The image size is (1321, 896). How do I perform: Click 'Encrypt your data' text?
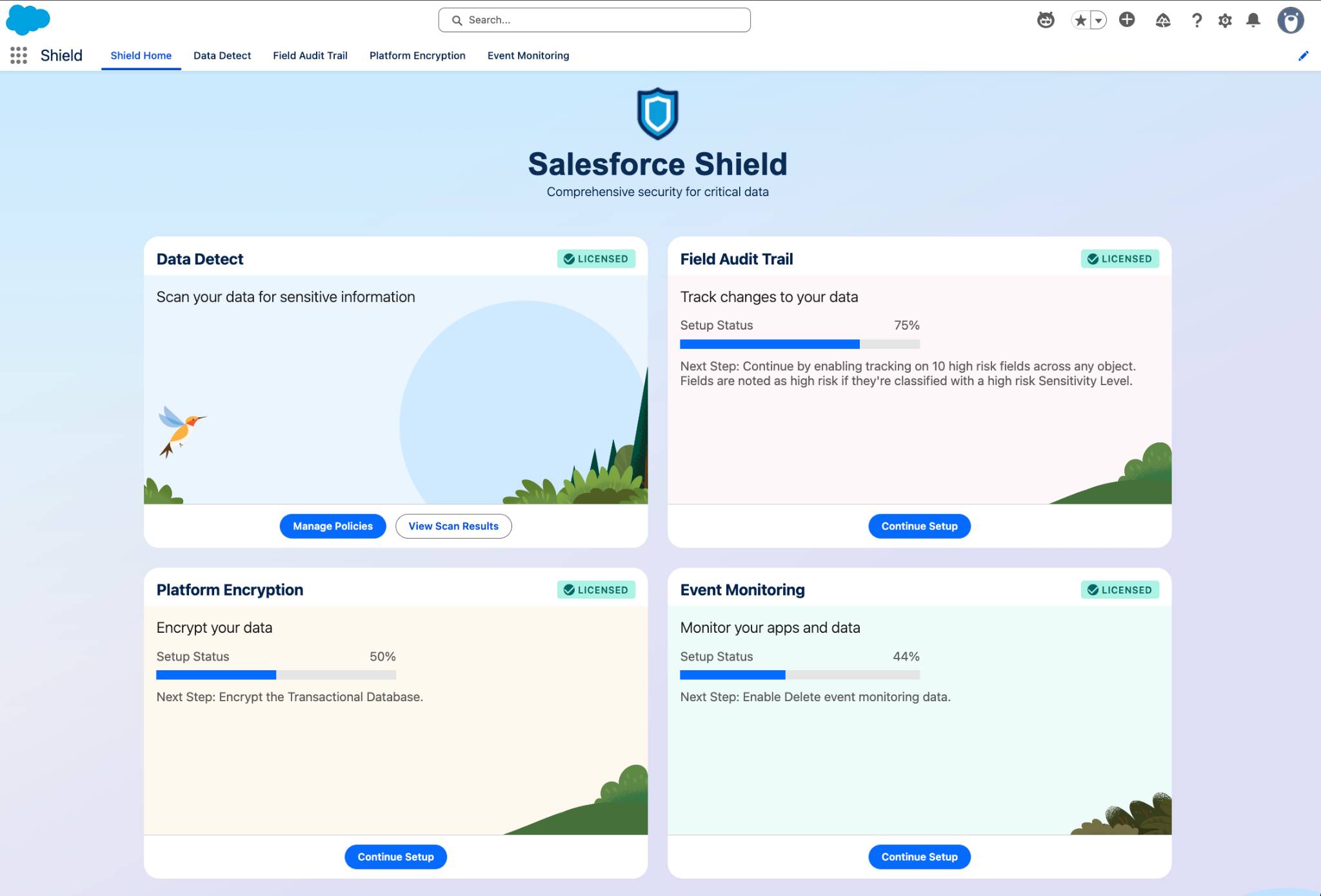214,628
